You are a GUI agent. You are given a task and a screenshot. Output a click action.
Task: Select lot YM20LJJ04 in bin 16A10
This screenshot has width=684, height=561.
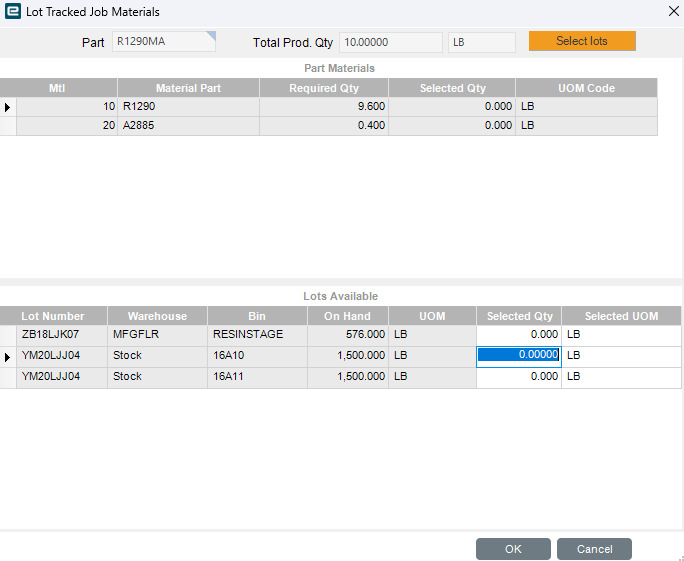[62, 356]
